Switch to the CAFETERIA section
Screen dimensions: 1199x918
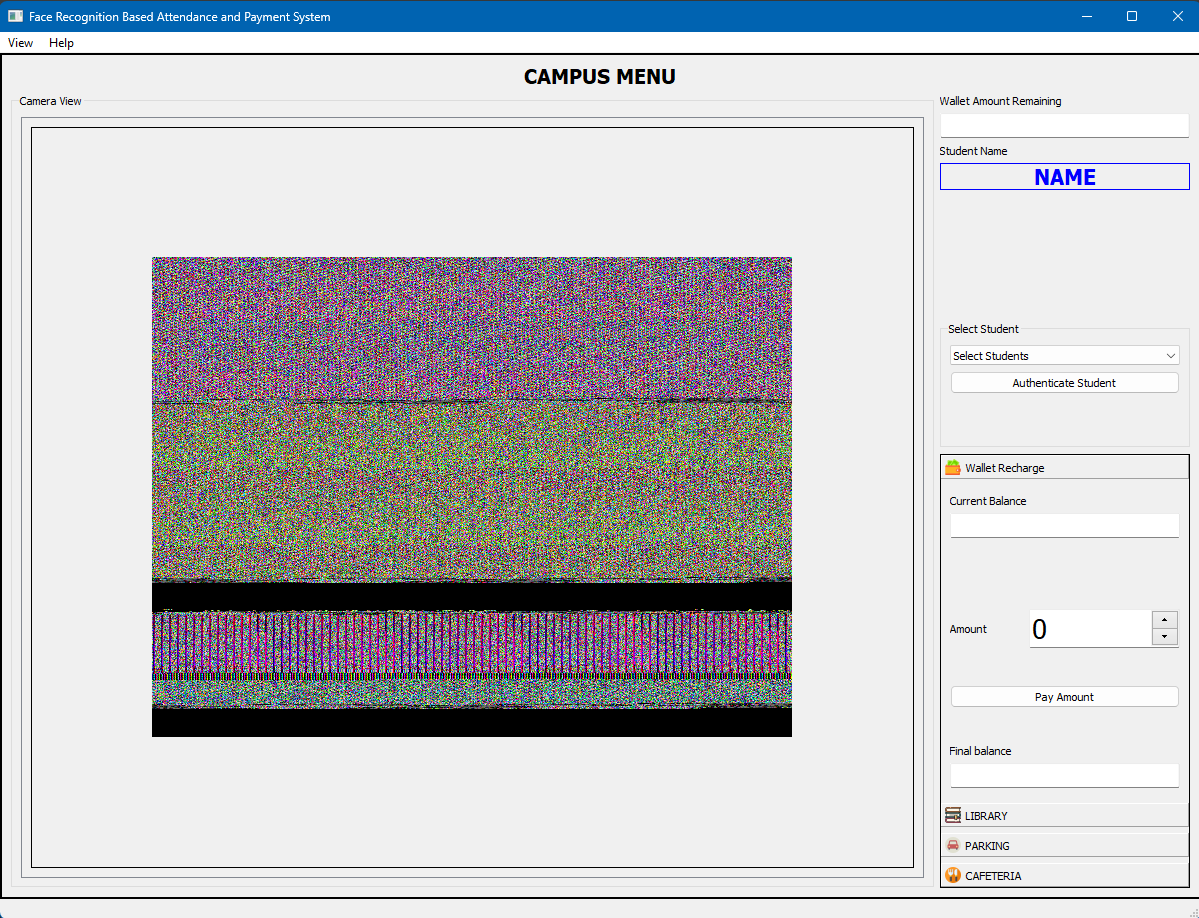[1064, 875]
